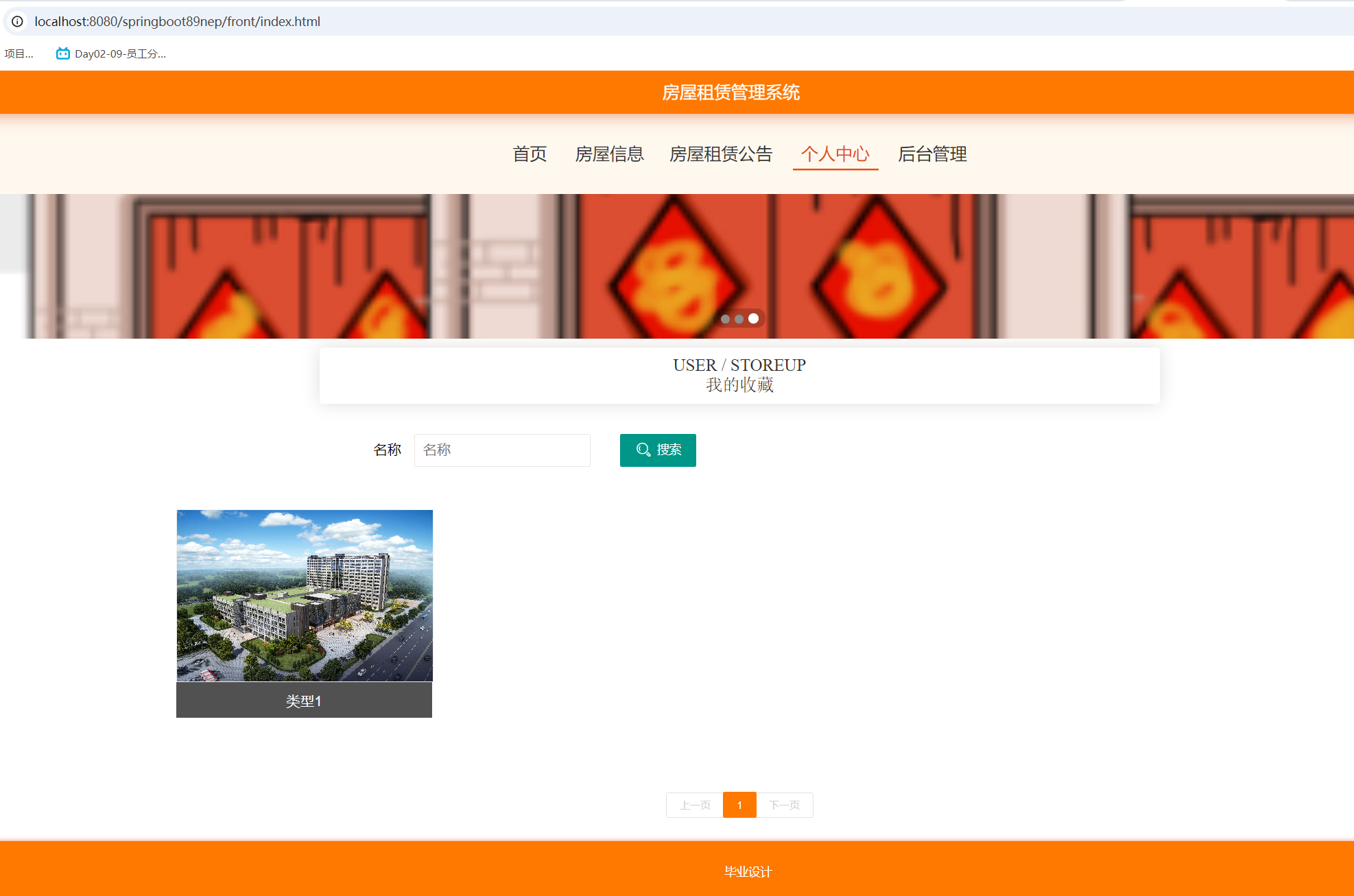Select page 1 in pagination
Image resolution: width=1354 pixels, height=896 pixels.
click(x=739, y=805)
